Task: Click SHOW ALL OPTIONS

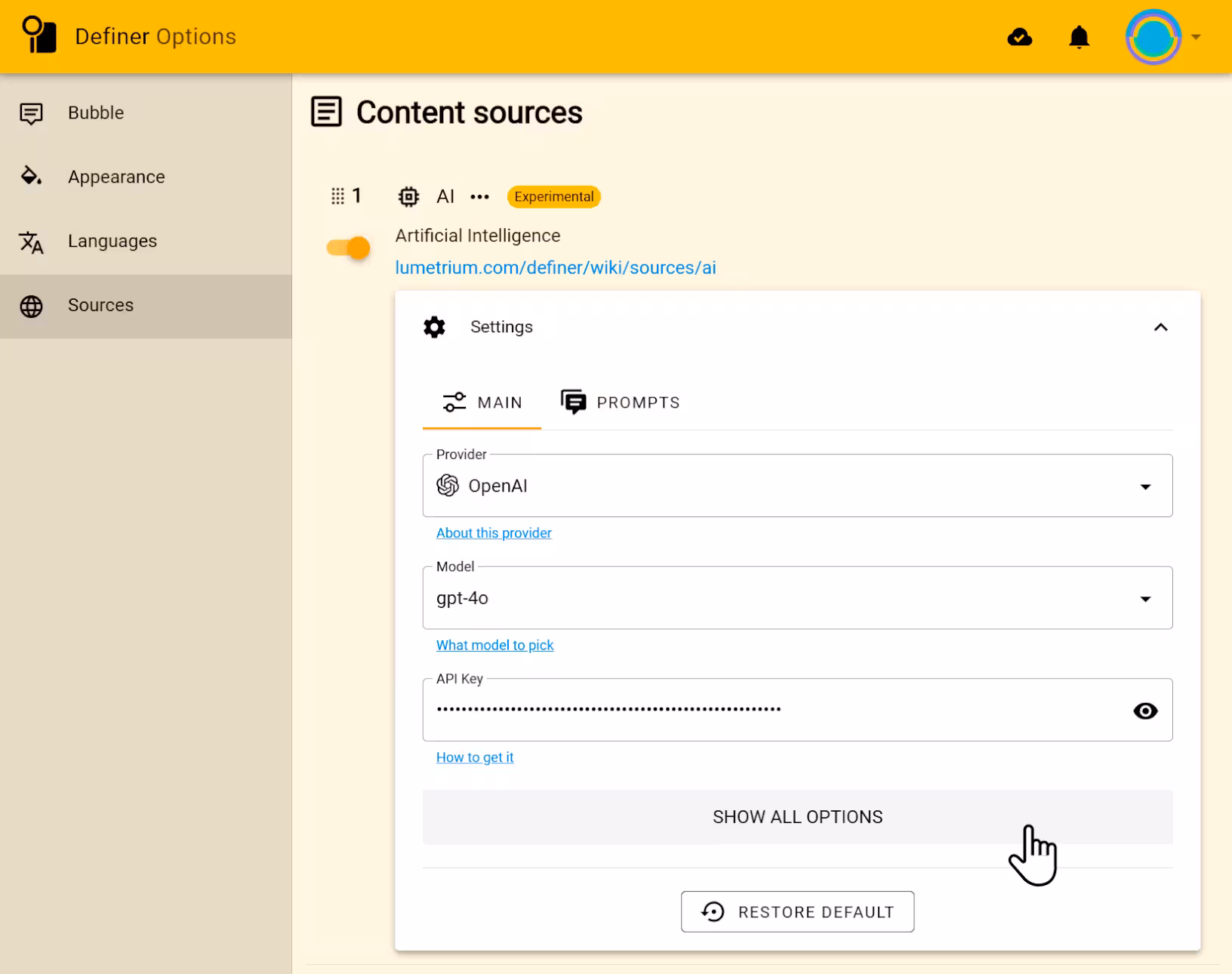Action: (x=797, y=817)
